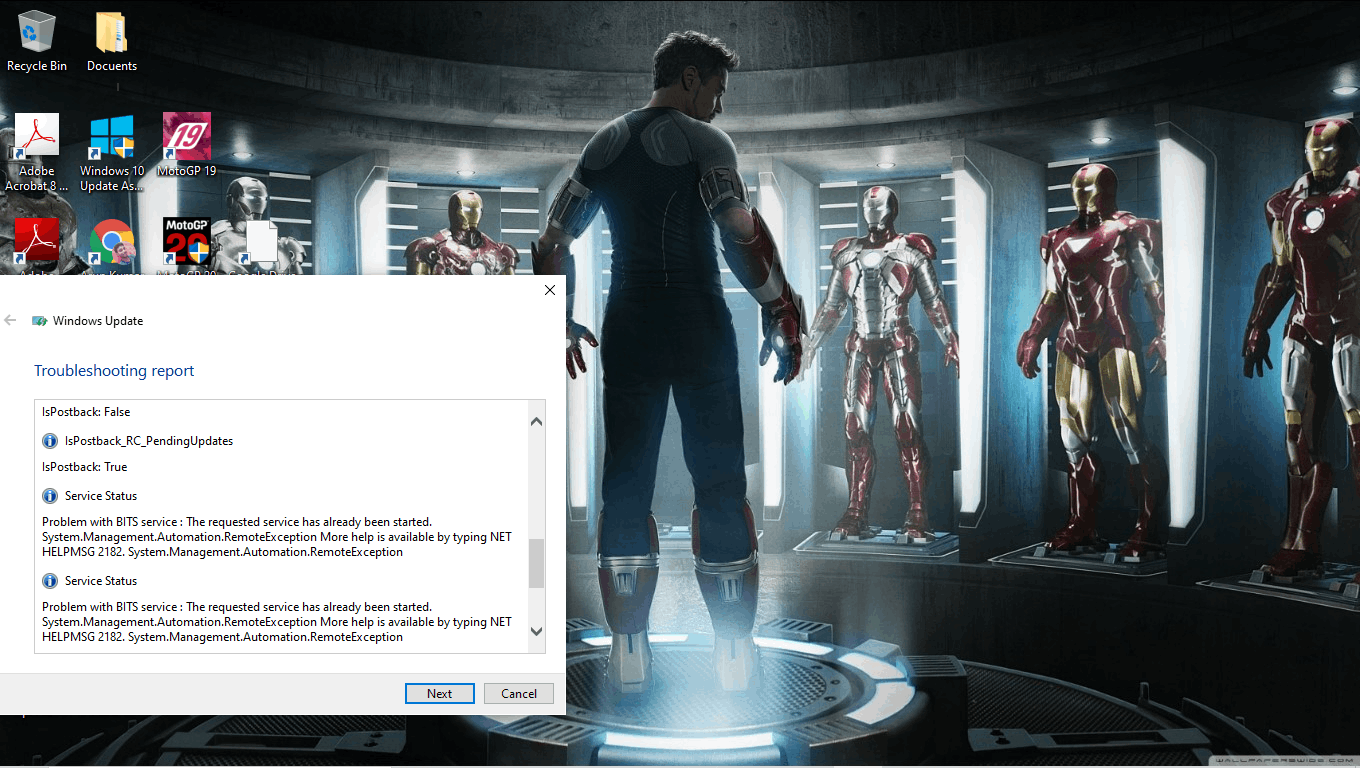Image resolution: width=1360 pixels, height=768 pixels.
Task: Click the troubleshooting report scrollbar thumb
Action: (x=537, y=564)
